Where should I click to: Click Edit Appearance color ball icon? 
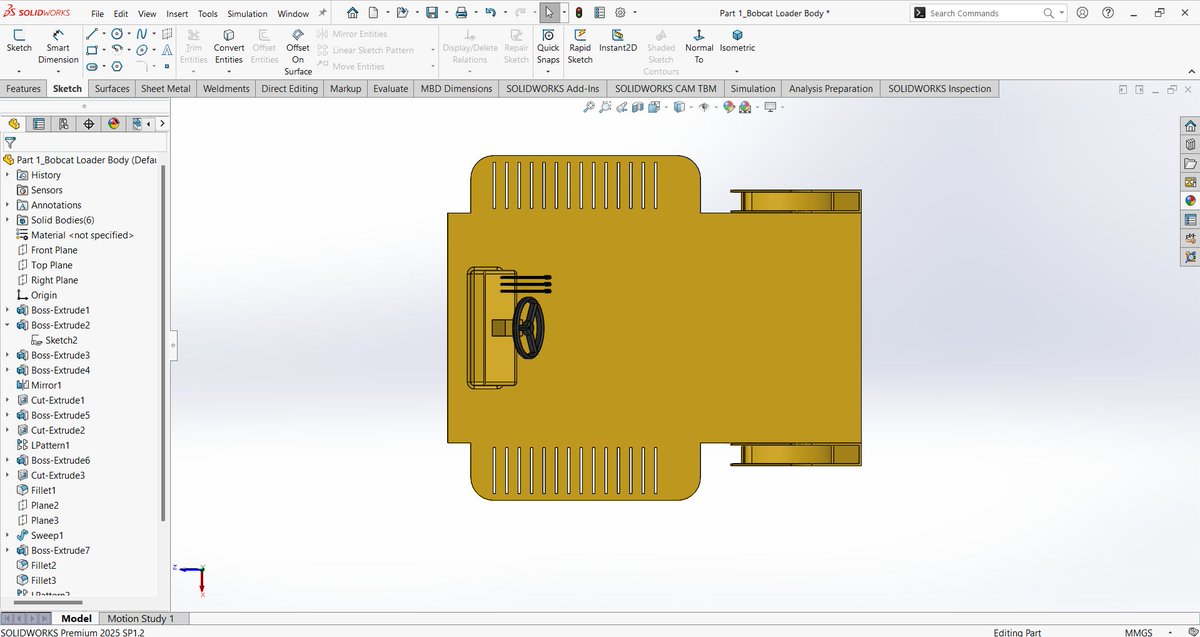[729, 107]
